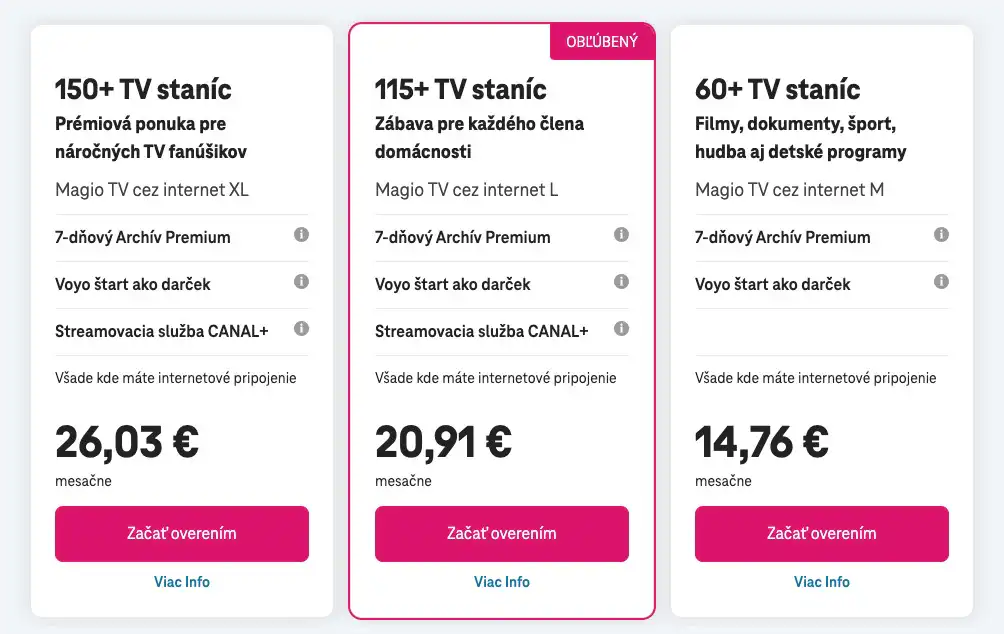This screenshot has height=634, width=1004.
Task: Click the OBĽÚBENÝ badge
Action: (602, 41)
